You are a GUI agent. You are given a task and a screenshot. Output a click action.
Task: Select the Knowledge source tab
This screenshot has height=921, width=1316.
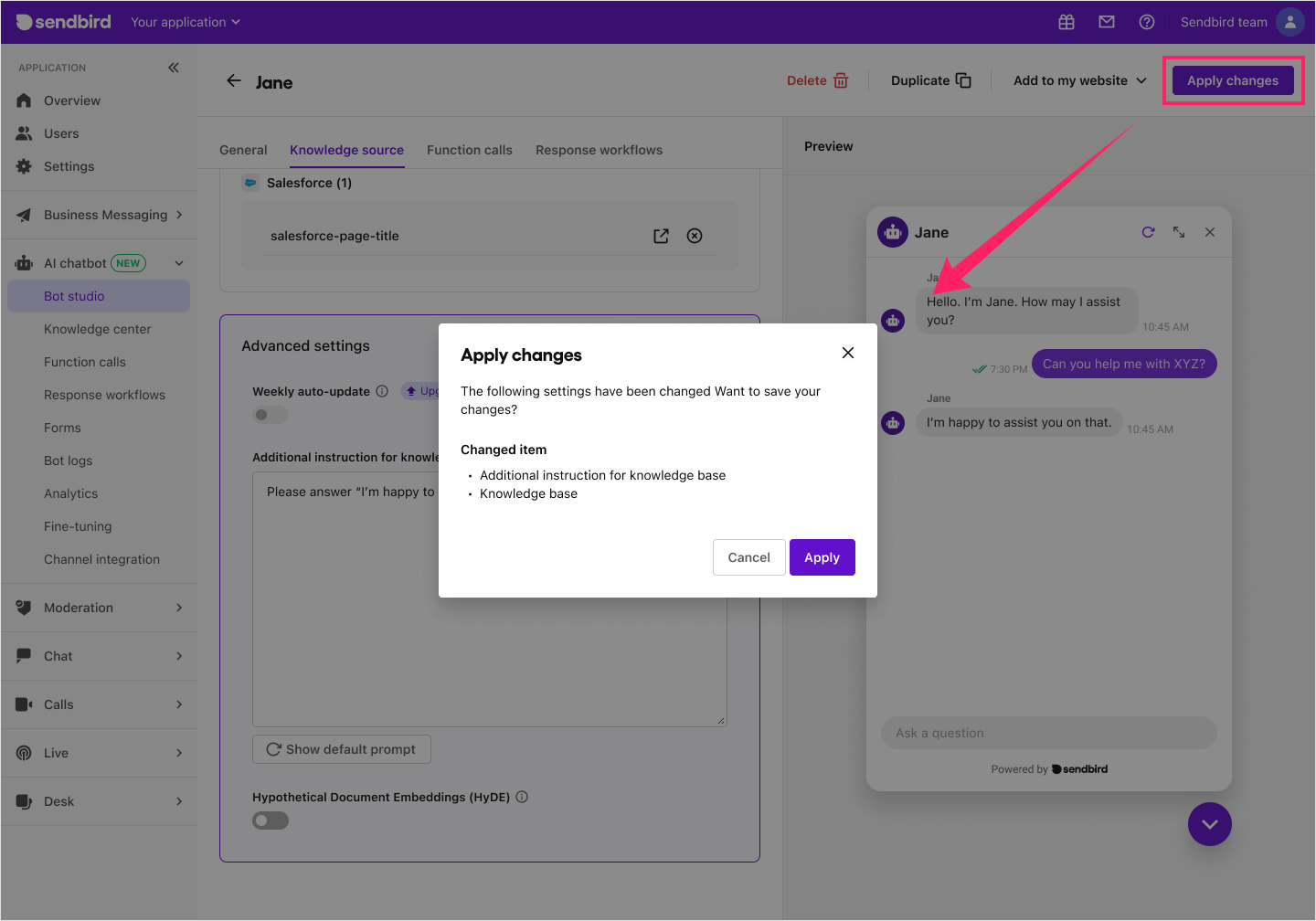coord(346,150)
